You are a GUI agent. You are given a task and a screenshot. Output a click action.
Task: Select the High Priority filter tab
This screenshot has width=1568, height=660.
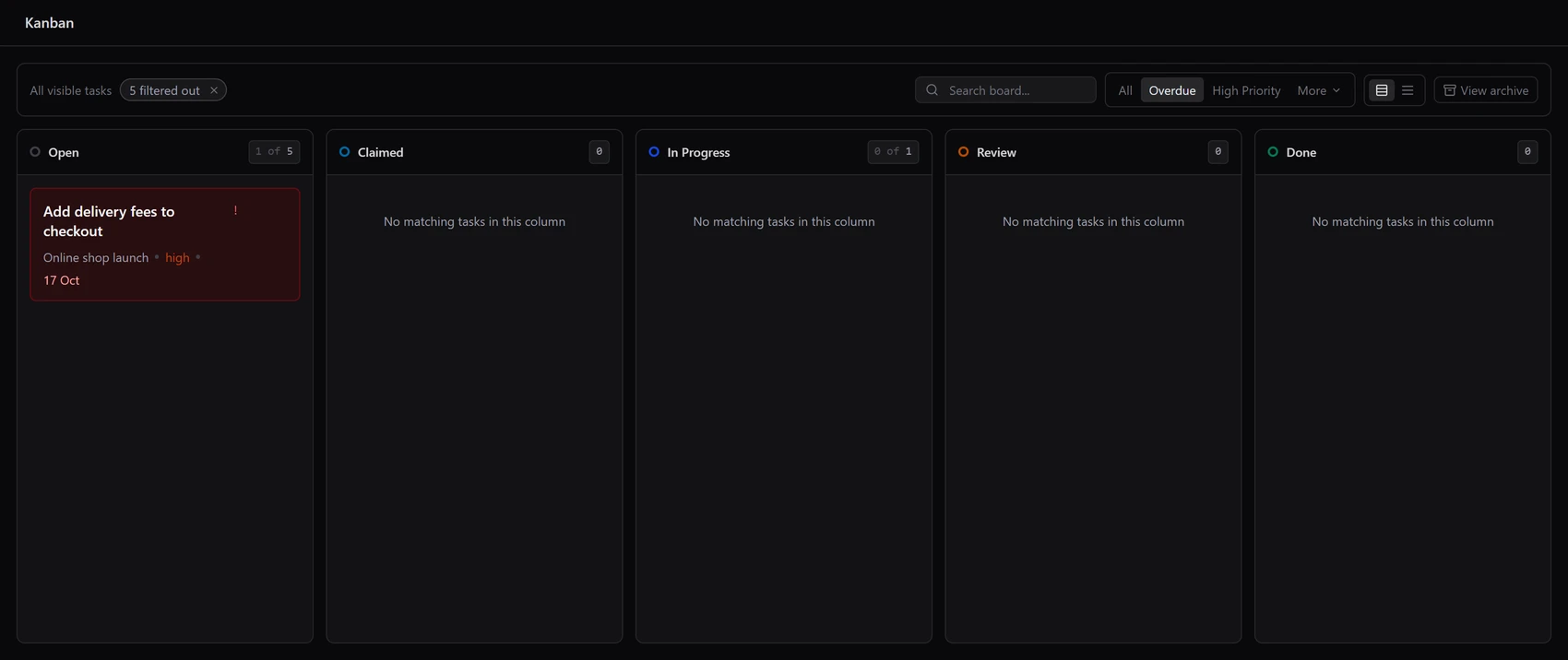click(x=1246, y=90)
